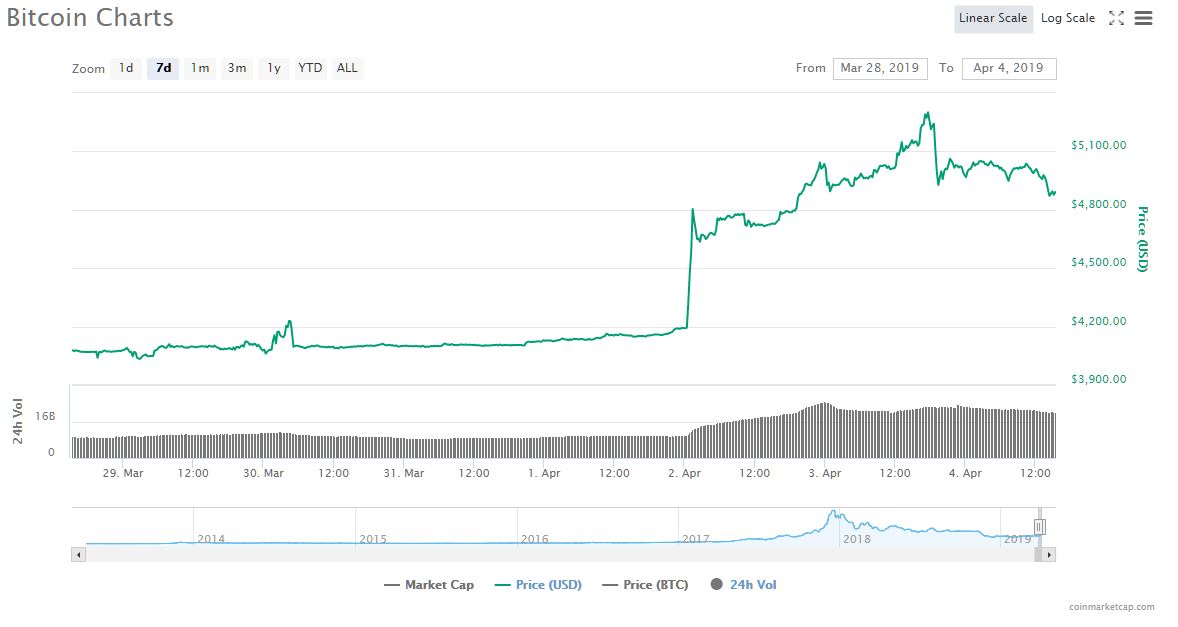The height and width of the screenshot is (627, 1178).
Task: Select YTD zoom range
Action: click(310, 68)
